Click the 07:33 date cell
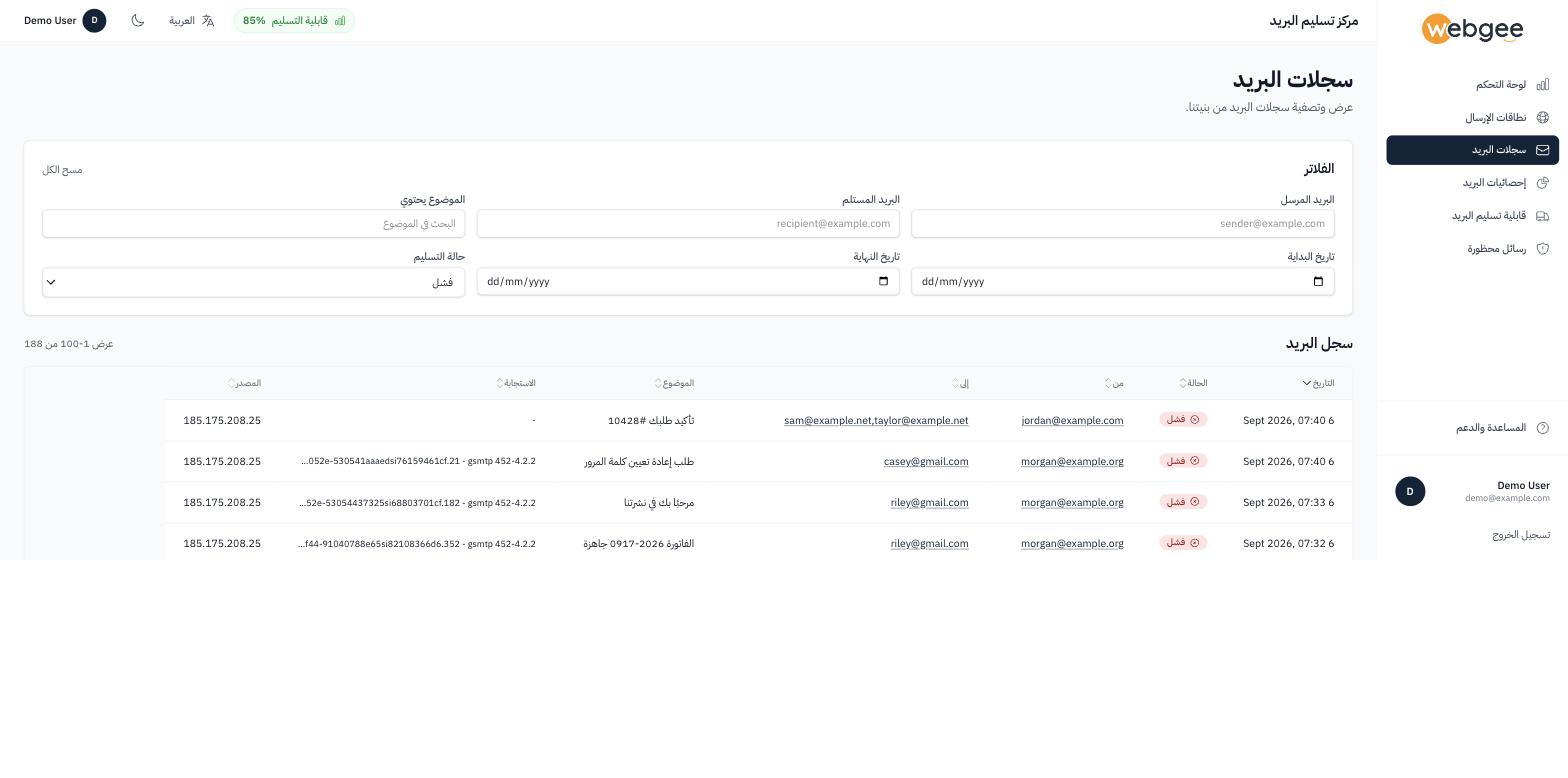Viewport: 1568px width, 778px height. pos(1289,503)
